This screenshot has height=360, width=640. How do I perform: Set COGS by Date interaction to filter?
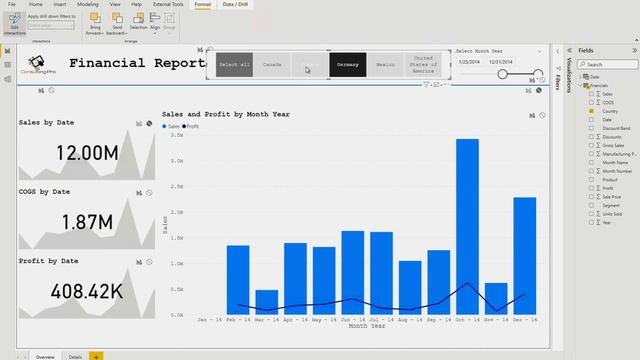click(x=139, y=193)
